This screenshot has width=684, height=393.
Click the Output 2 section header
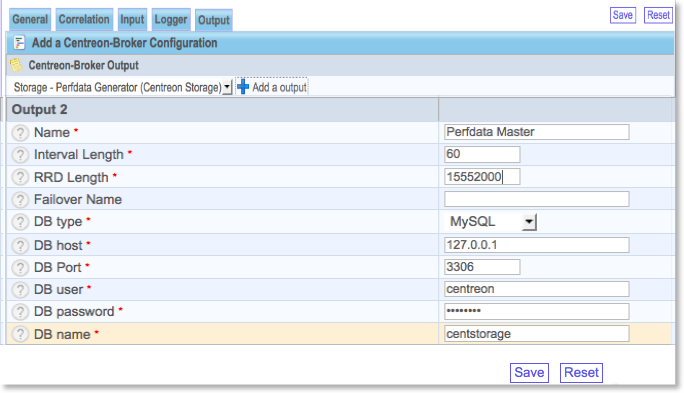tap(40, 109)
